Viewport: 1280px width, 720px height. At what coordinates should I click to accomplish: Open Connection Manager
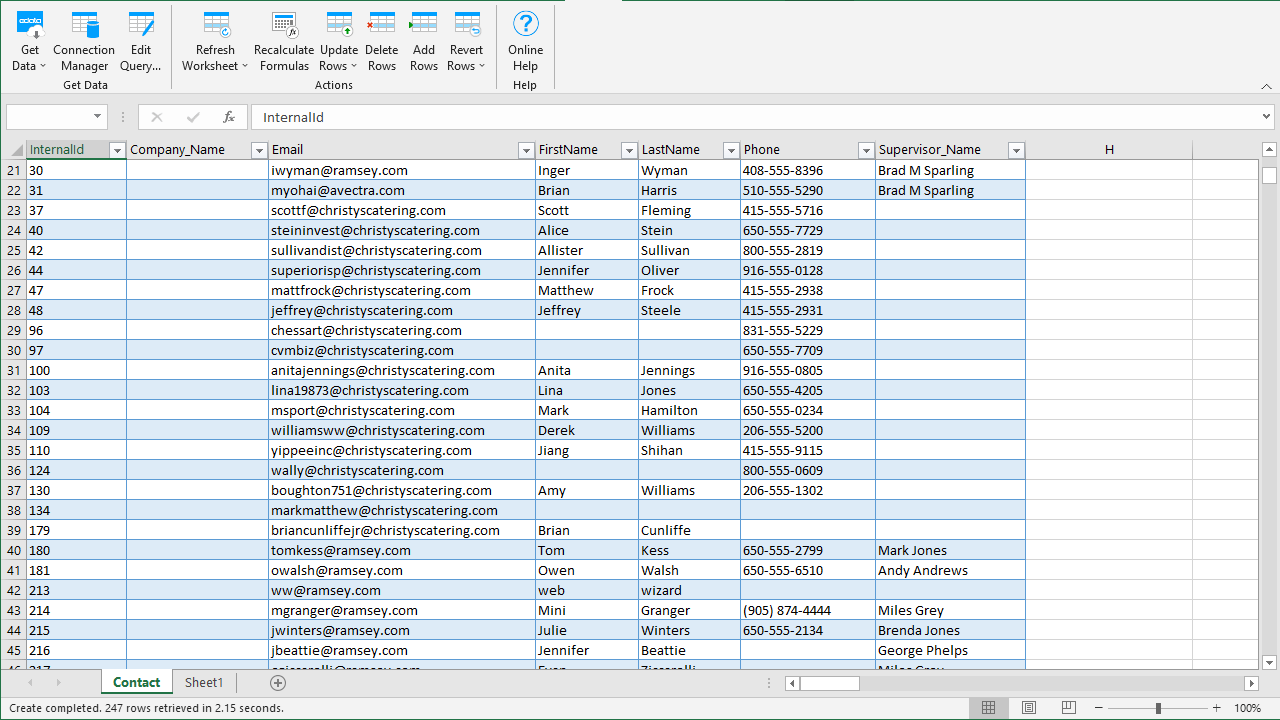click(x=84, y=42)
